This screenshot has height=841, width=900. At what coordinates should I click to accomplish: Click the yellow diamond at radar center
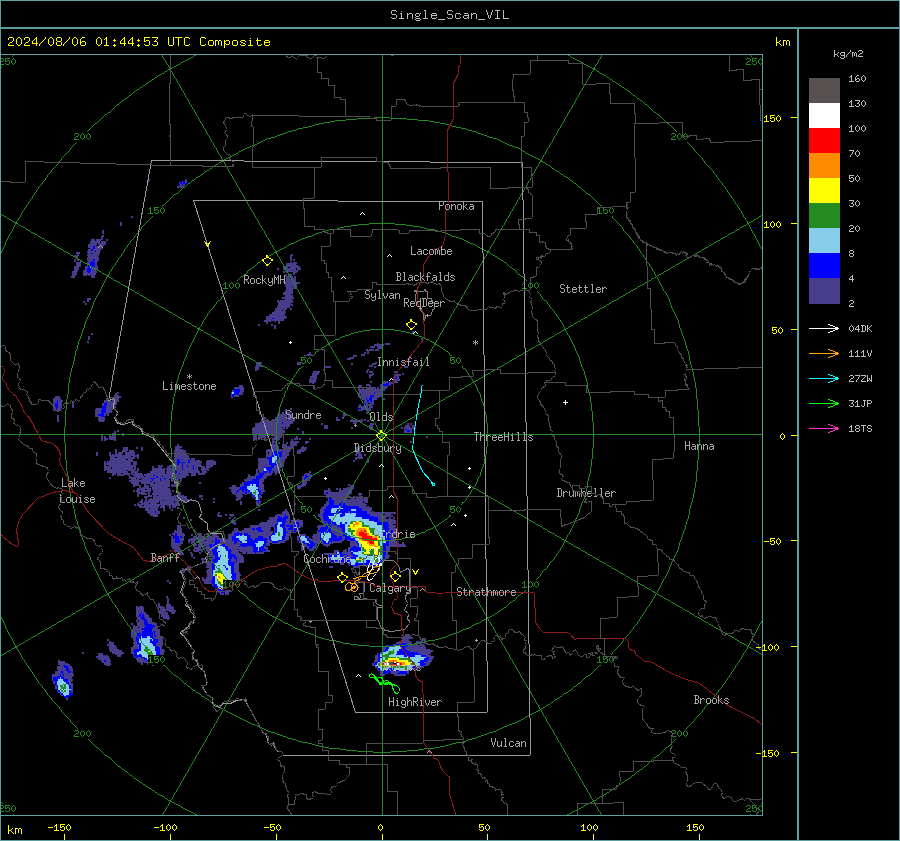(x=382, y=435)
